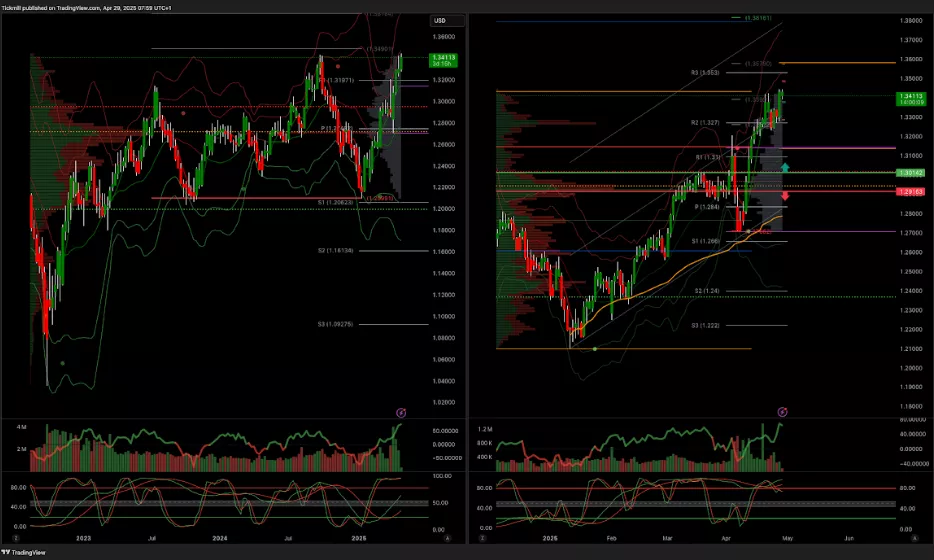Viewport: 934px width, 560px height.
Task: Click the TradingView logo at bottom left
Action: pos(30,552)
